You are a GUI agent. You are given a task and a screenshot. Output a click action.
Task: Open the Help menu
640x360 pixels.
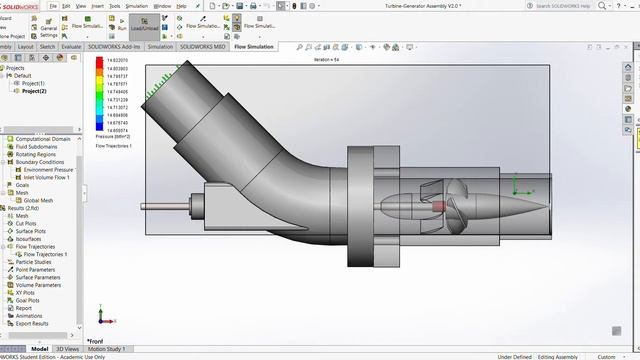[x=181, y=6]
